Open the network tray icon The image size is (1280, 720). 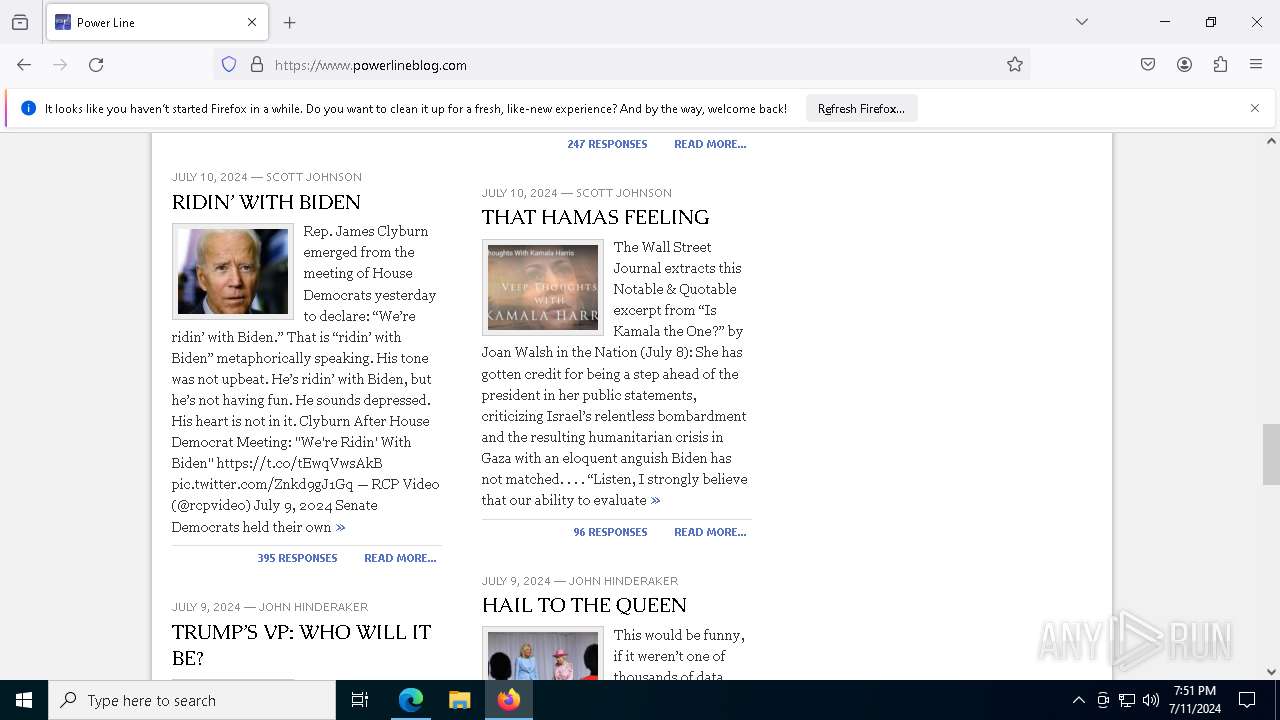(1127, 700)
